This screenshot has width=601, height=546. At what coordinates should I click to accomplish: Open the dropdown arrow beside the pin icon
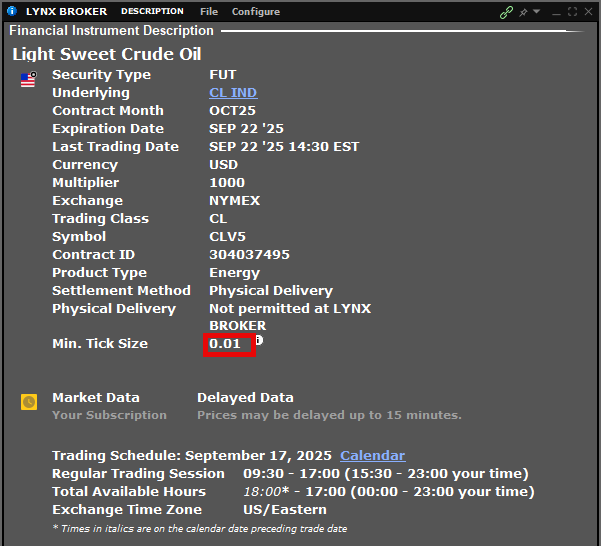pos(536,12)
